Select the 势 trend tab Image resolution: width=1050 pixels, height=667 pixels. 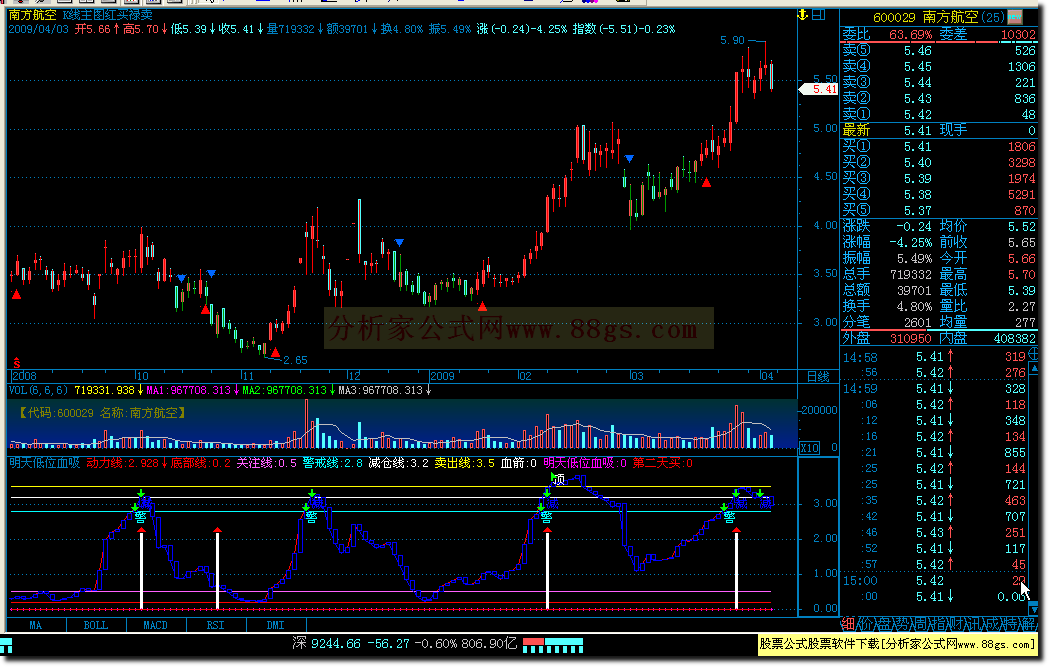tap(902, 624)
